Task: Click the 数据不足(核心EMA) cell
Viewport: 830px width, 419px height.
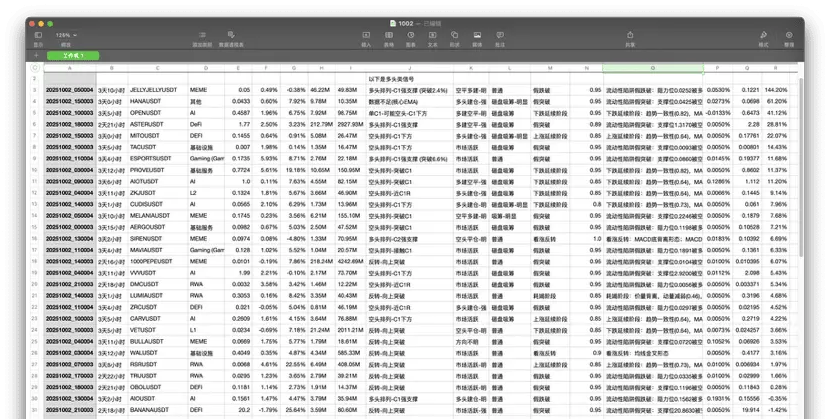Action: [410, 102]
